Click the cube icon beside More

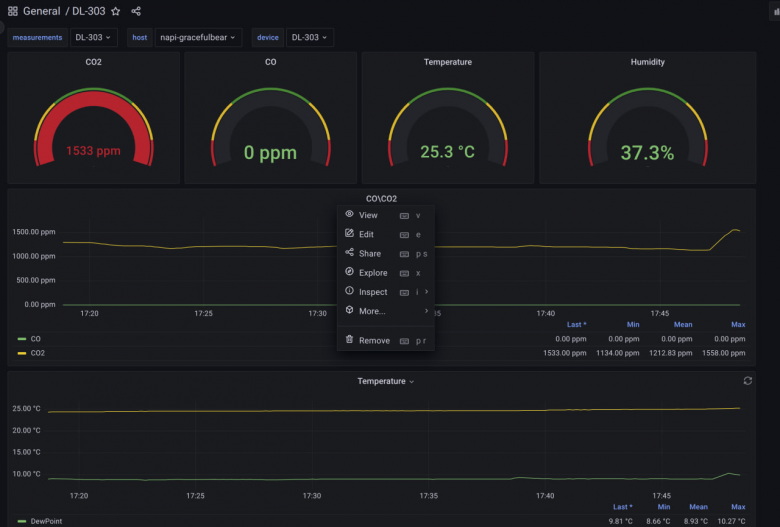pyautogui.click(x=349, y=310)
